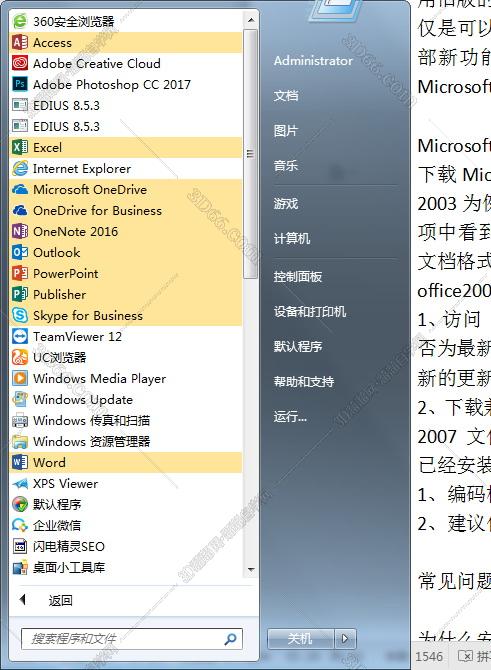Screen dimensions: 491x670
Task: Launch OneDrive for Business icon
Action: point(20,210)
